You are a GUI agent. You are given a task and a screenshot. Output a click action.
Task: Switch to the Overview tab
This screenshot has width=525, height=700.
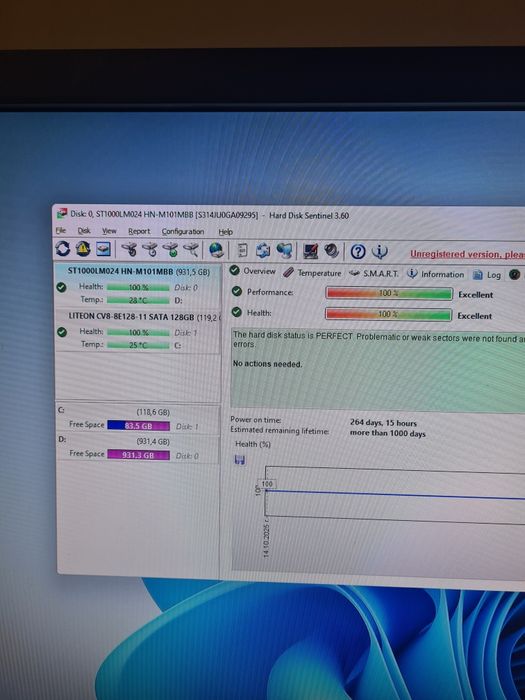coord(253,271)
